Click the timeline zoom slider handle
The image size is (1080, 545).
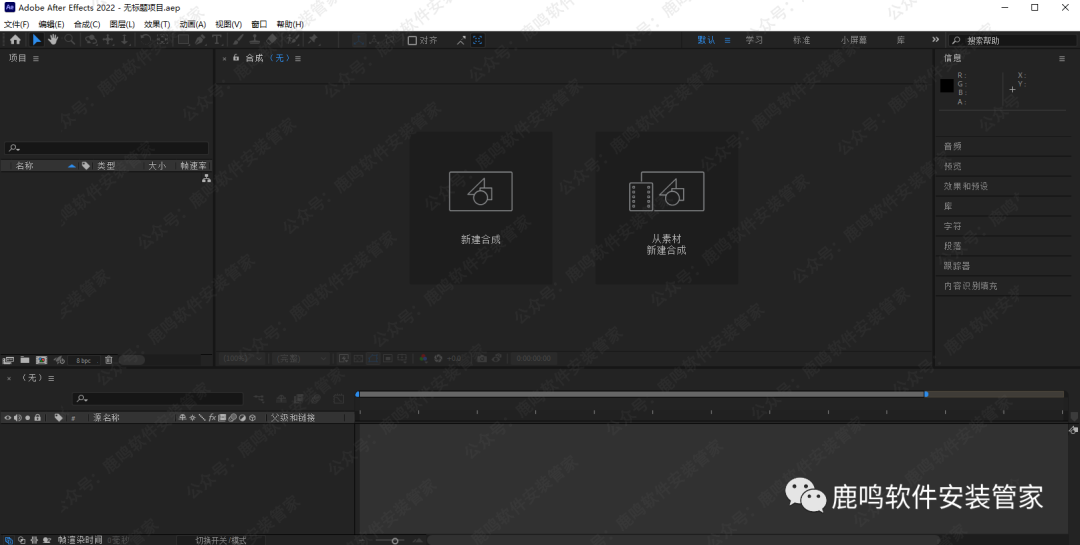click(395, 541)
